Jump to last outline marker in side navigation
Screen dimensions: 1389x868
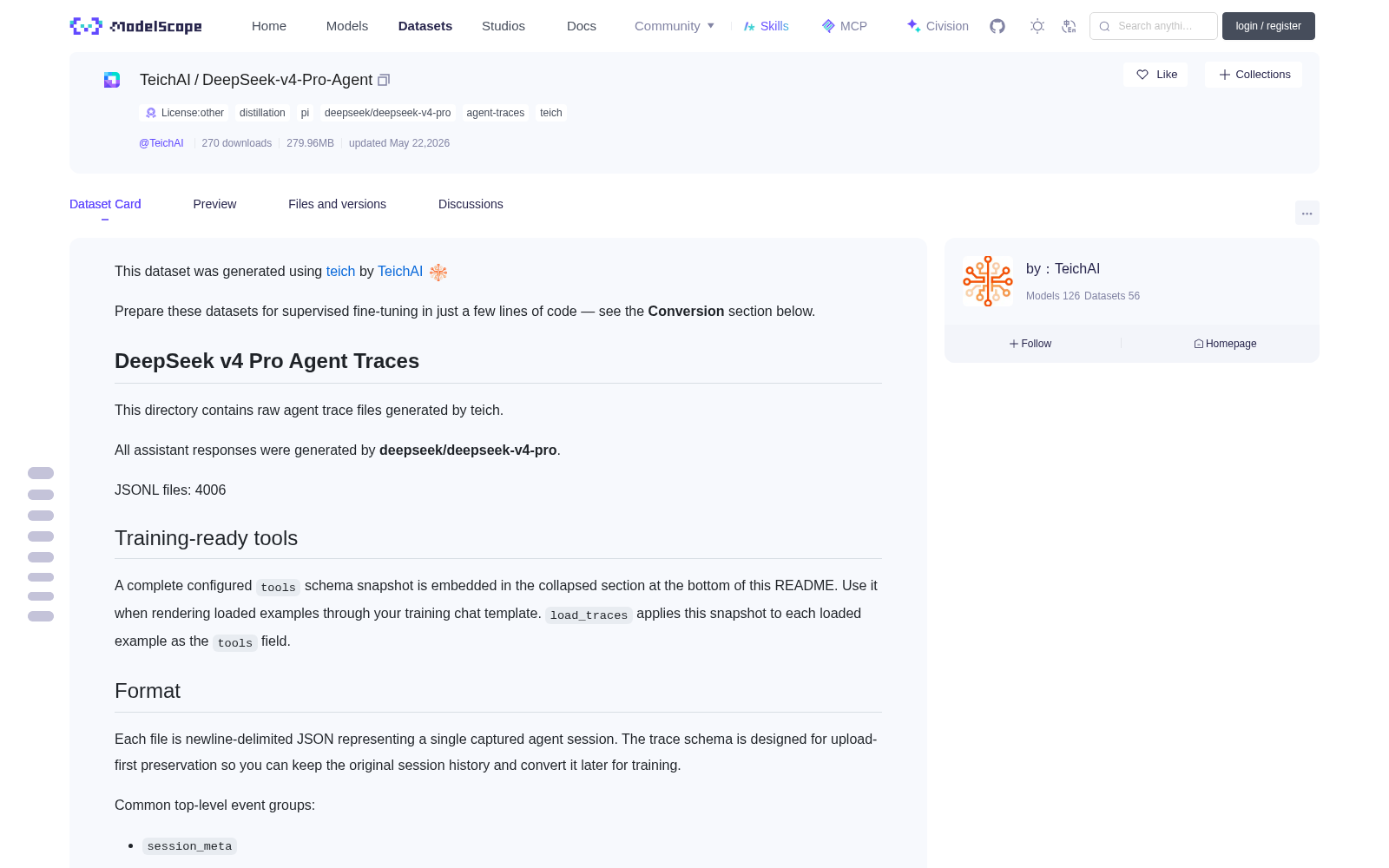tap(41, 616)
